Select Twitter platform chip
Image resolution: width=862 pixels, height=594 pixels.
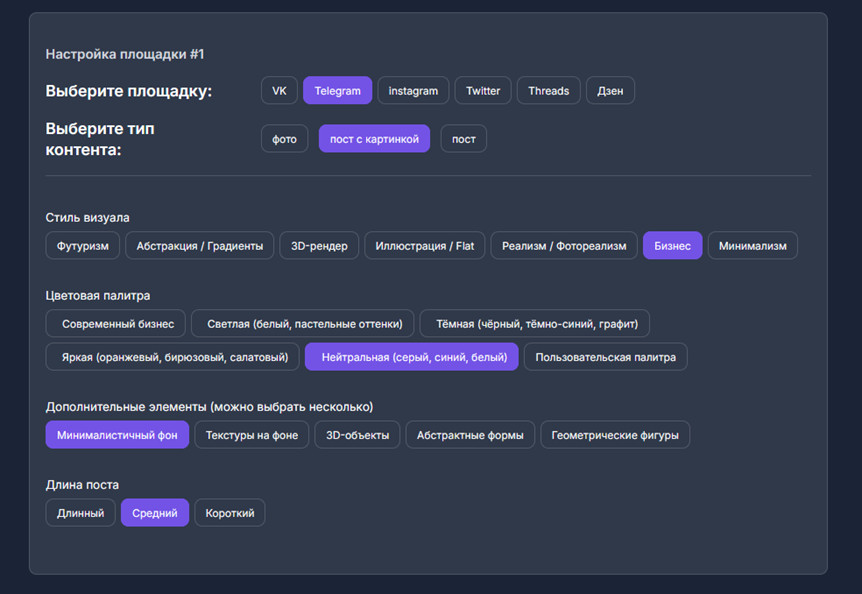coord(483,91)
